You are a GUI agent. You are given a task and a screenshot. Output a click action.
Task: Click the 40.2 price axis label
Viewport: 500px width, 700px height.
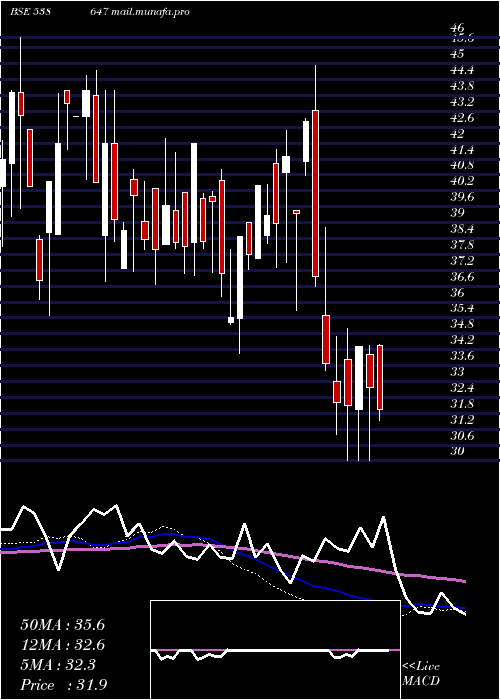[x=462, y=181]
